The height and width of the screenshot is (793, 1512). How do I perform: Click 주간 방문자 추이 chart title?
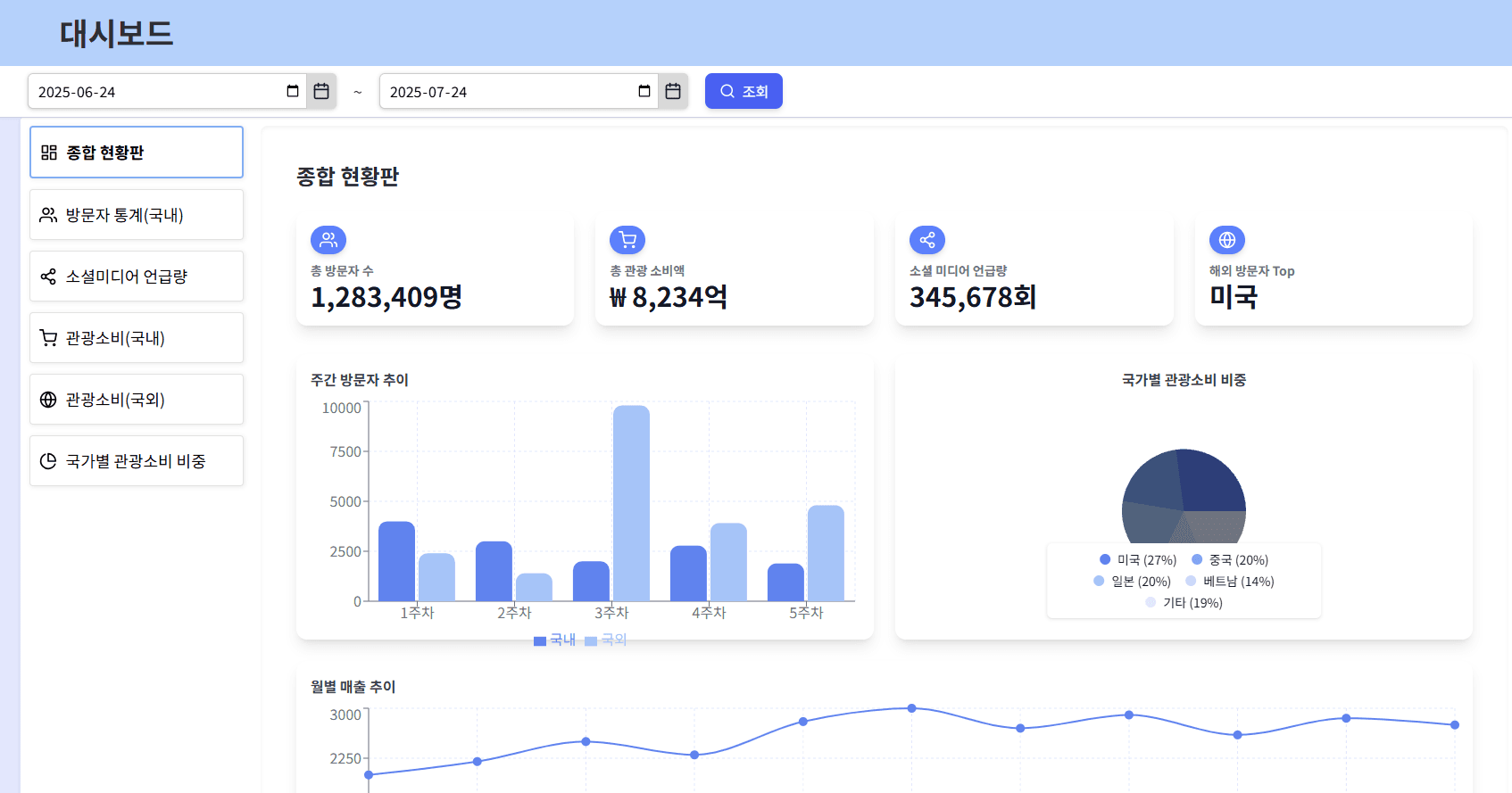coord(360,380)
